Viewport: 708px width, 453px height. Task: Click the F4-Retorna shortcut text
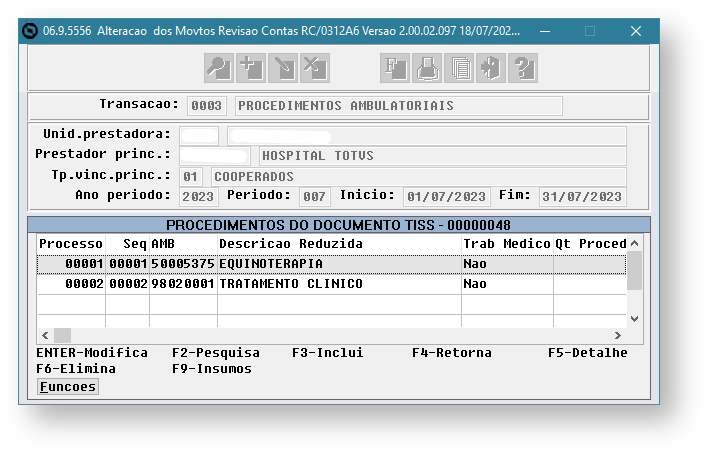coord(452,353)
